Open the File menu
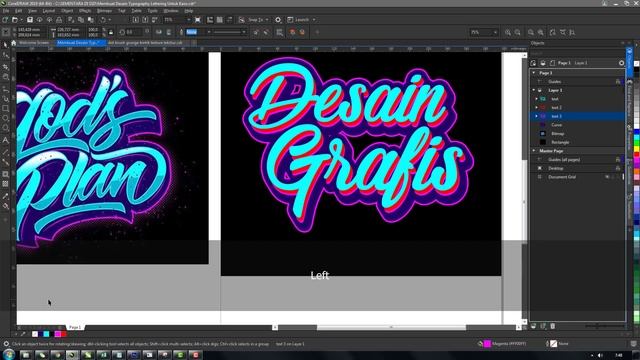640x360 pixels. 6,11
